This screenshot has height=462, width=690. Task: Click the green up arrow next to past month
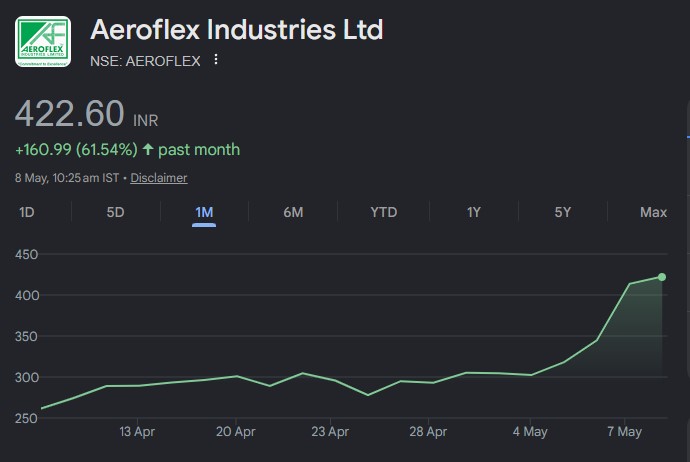click(x=148, y=149)
